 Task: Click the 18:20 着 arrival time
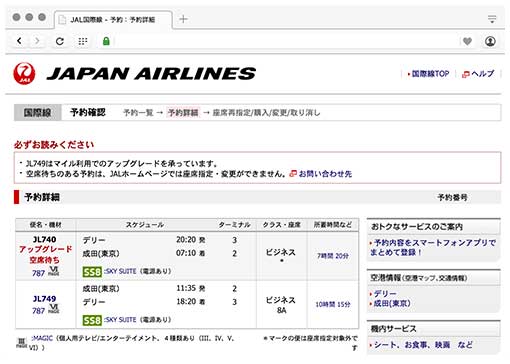tap(190, 302)
